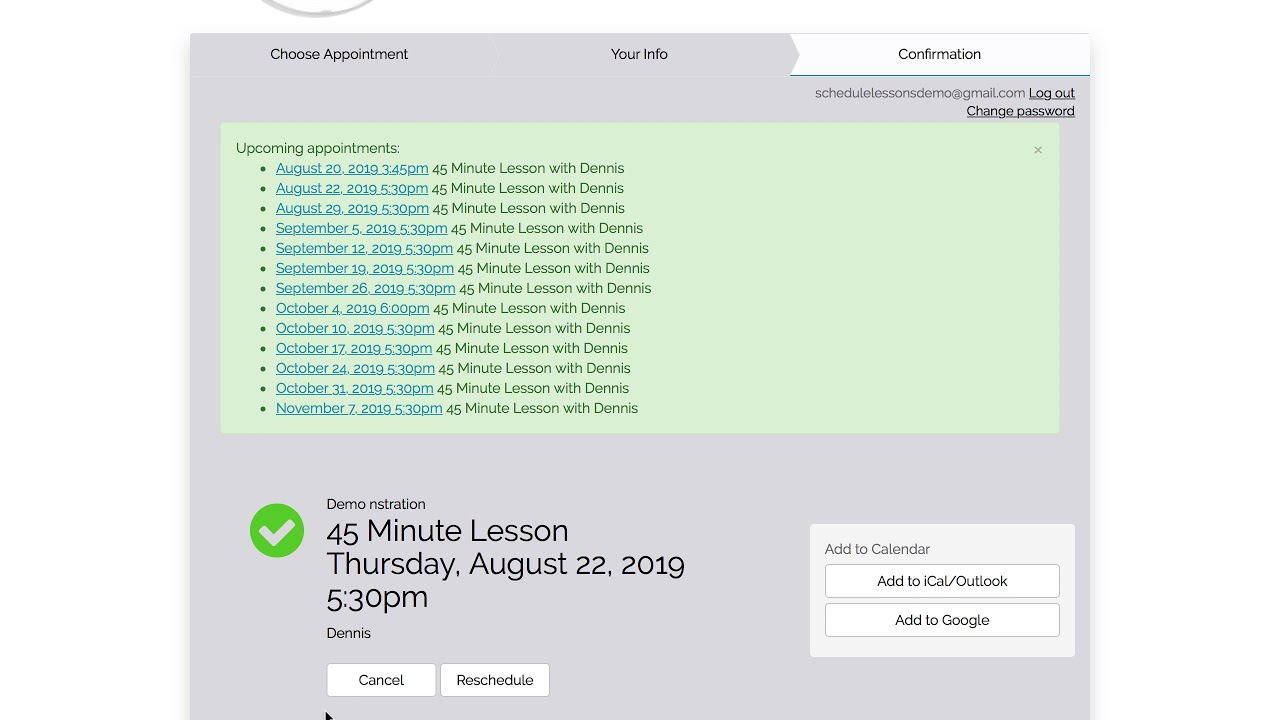
Task: Cancel the August 22 lesson
Action: pyautogui.click(x=381, y=680)
